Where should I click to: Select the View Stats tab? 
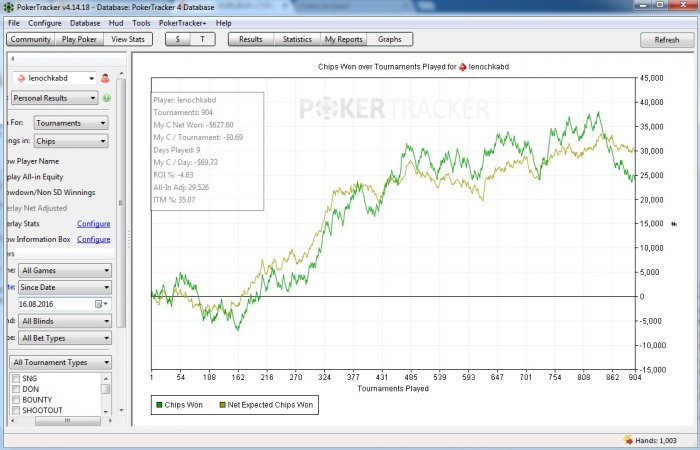point(128,39)
